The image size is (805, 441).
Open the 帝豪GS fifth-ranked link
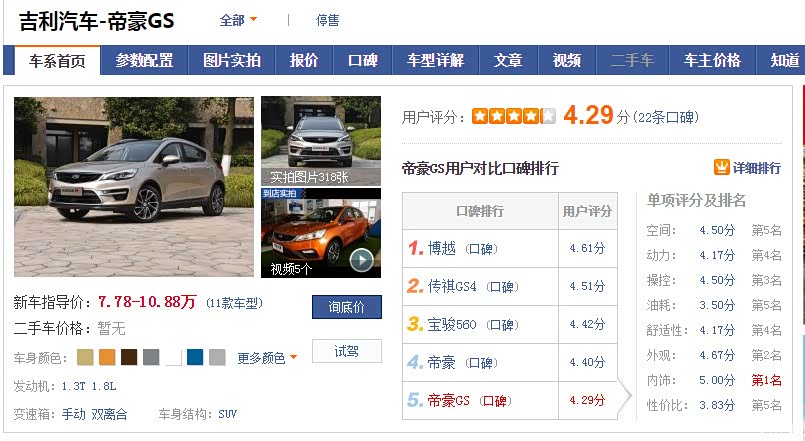(x=449, y=400)
